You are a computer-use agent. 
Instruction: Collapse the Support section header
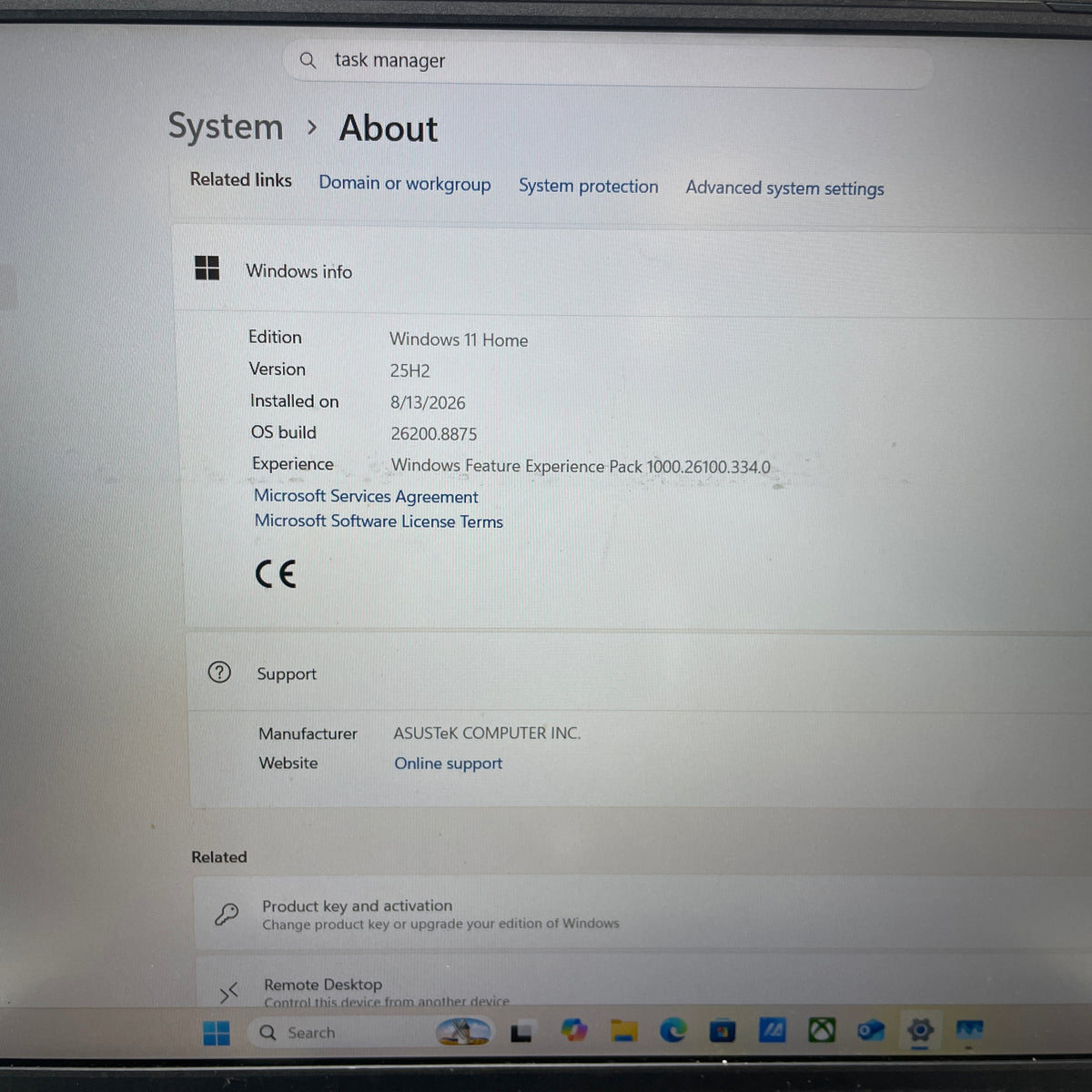(x=640, y=673)
